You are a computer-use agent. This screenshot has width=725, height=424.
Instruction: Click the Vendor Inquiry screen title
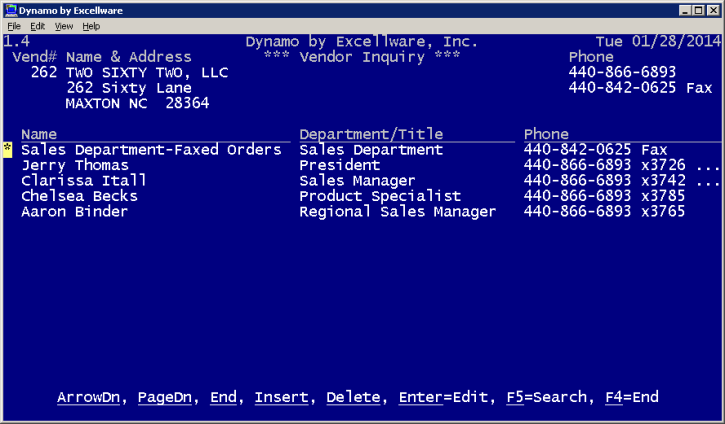pyautogui.click(x=362, y=57)
